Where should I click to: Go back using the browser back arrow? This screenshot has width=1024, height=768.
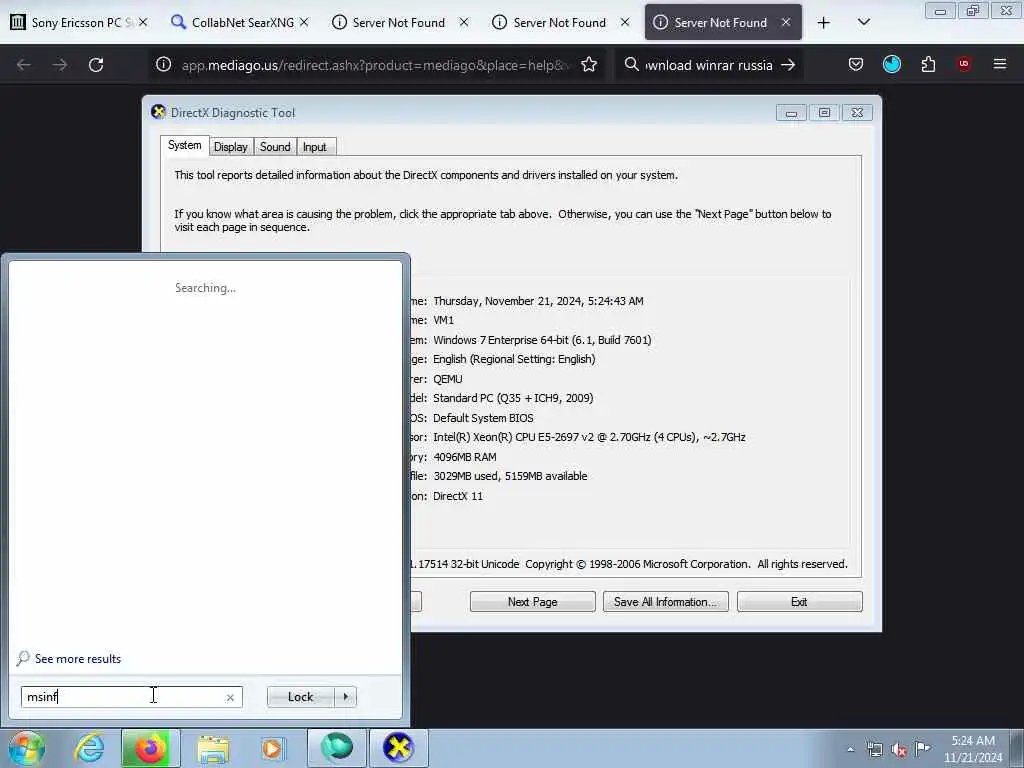point(24,65)
